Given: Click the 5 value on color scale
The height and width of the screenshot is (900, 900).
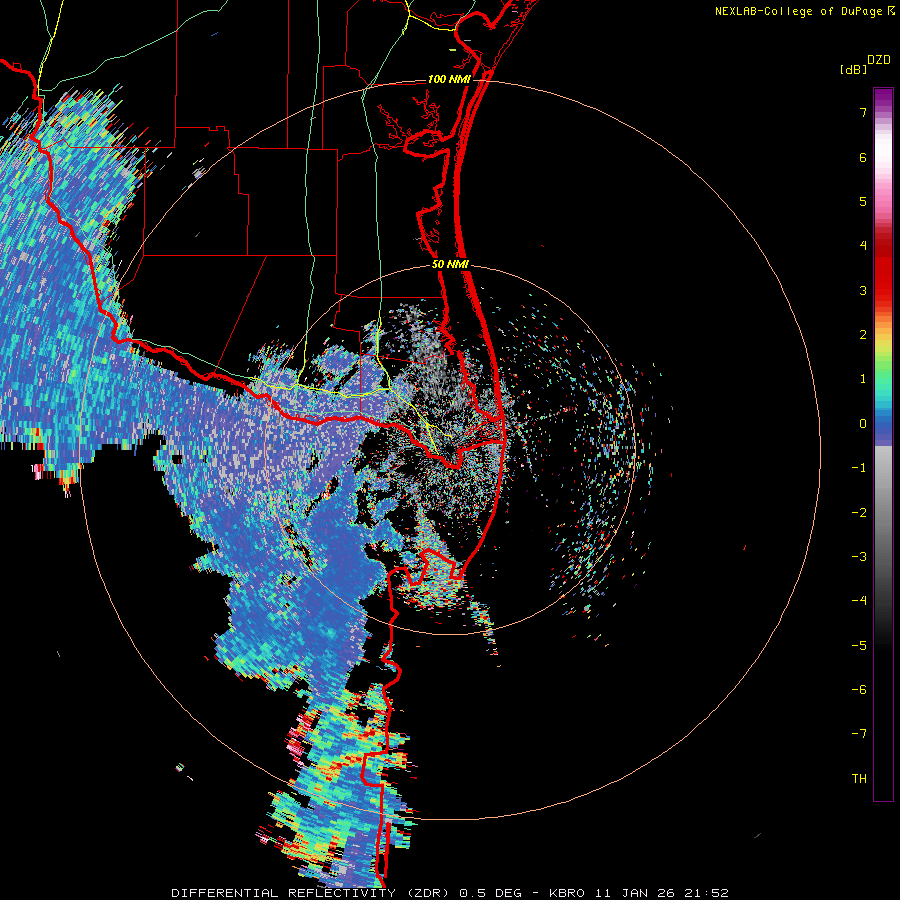Looking at the screenshot, I should click(863, 201).
